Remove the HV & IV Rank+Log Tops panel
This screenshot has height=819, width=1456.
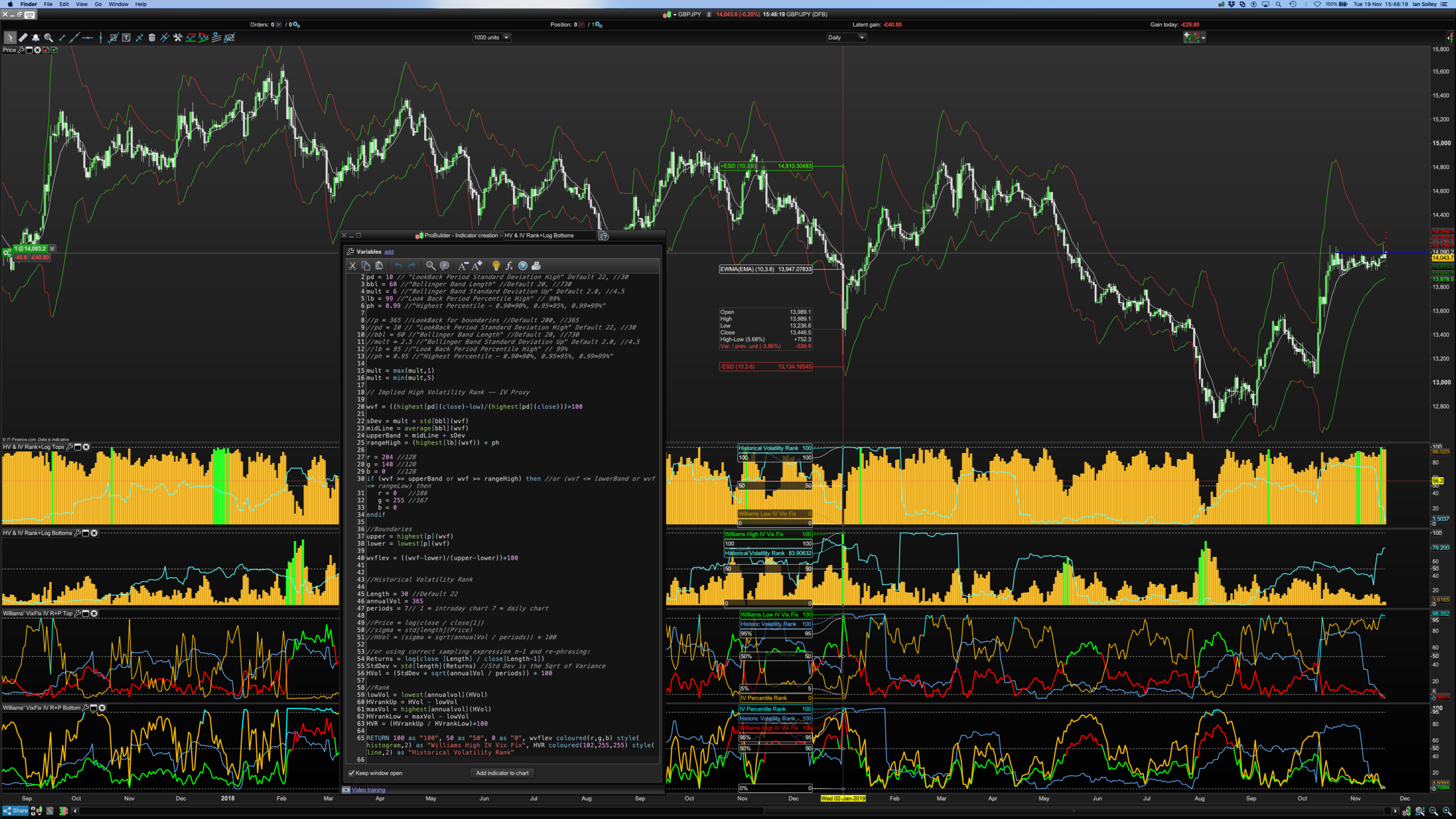click(86, 447)
